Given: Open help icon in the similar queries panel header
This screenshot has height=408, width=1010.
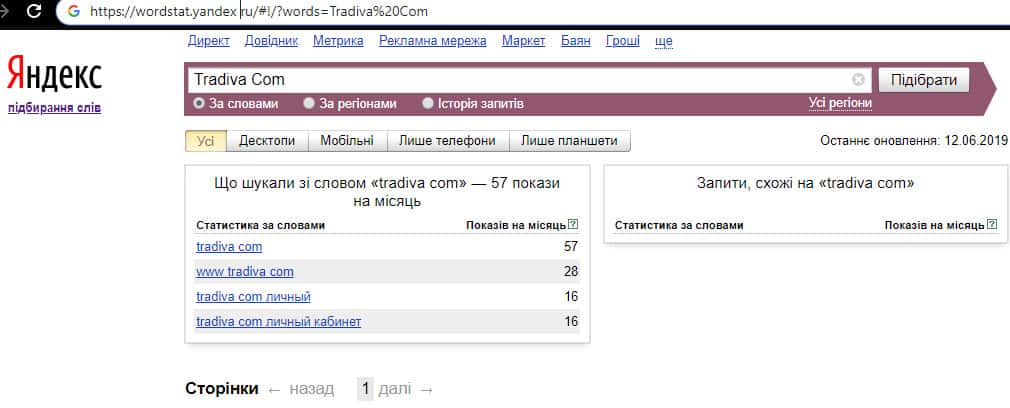Looking at the screenshot, I should coord(992,225).
